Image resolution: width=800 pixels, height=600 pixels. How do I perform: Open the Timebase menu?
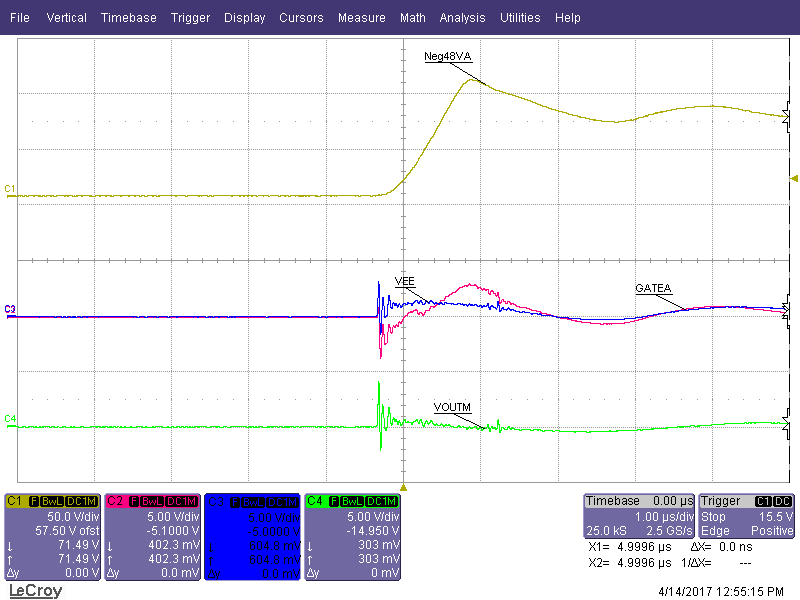tap(128, 18)
